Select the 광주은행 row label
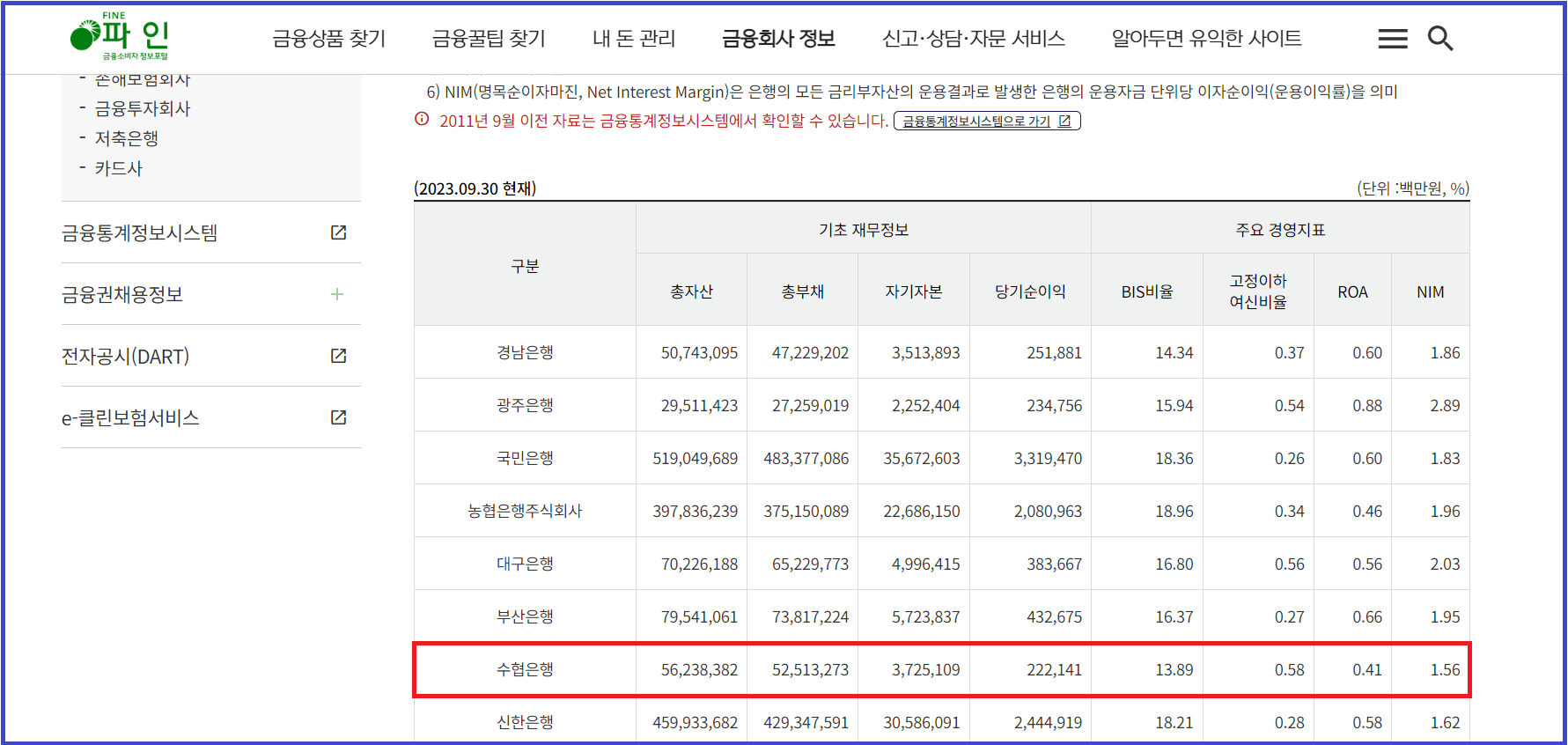1568x745 pixels. coord(525,405)
